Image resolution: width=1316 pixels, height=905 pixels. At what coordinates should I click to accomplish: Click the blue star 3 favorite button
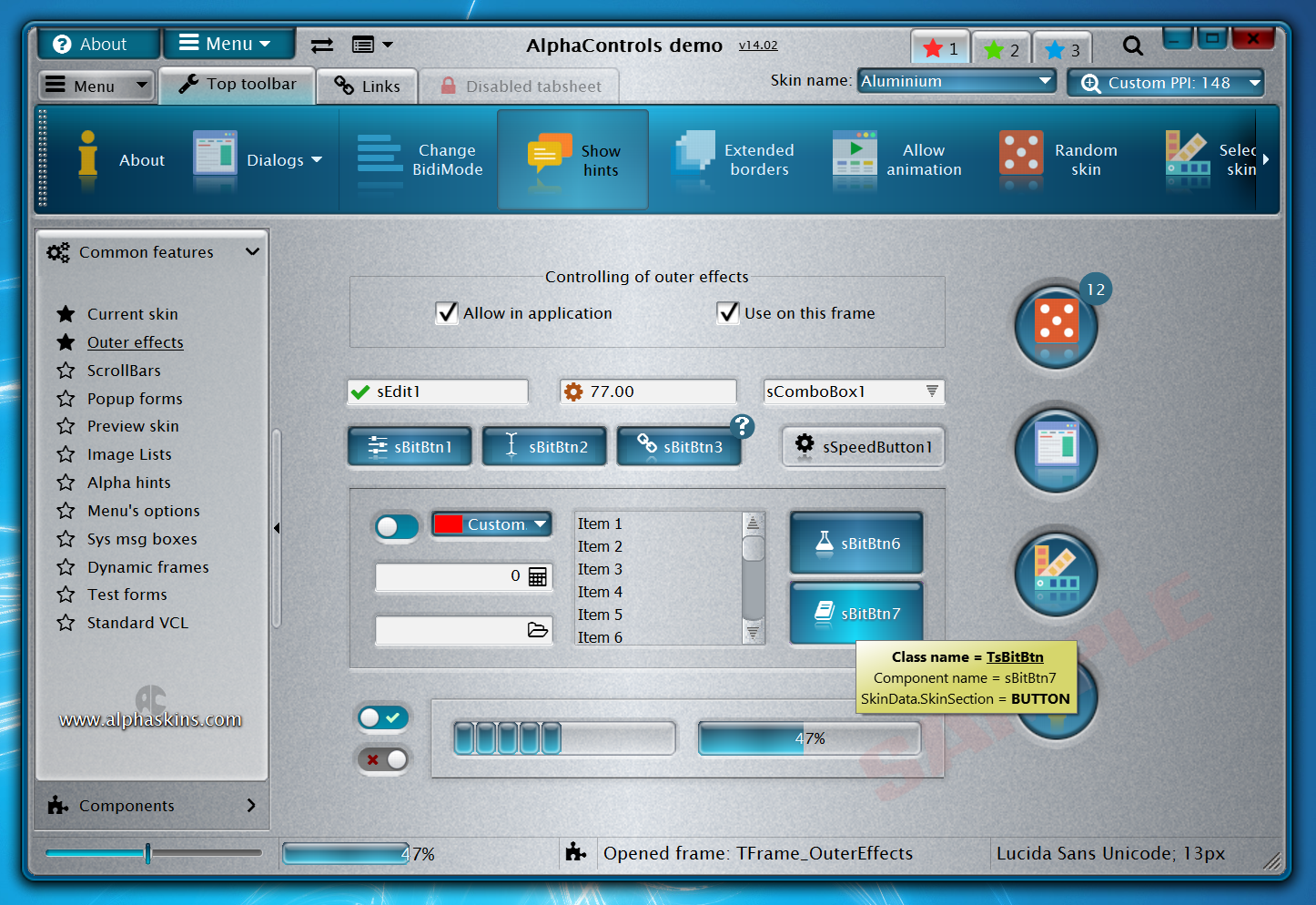[1062, 48]
